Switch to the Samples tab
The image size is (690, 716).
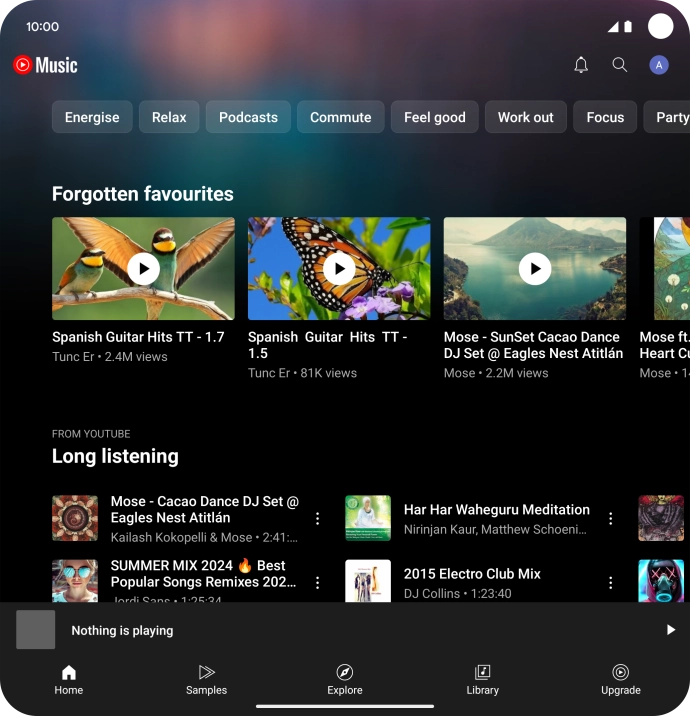206,680
